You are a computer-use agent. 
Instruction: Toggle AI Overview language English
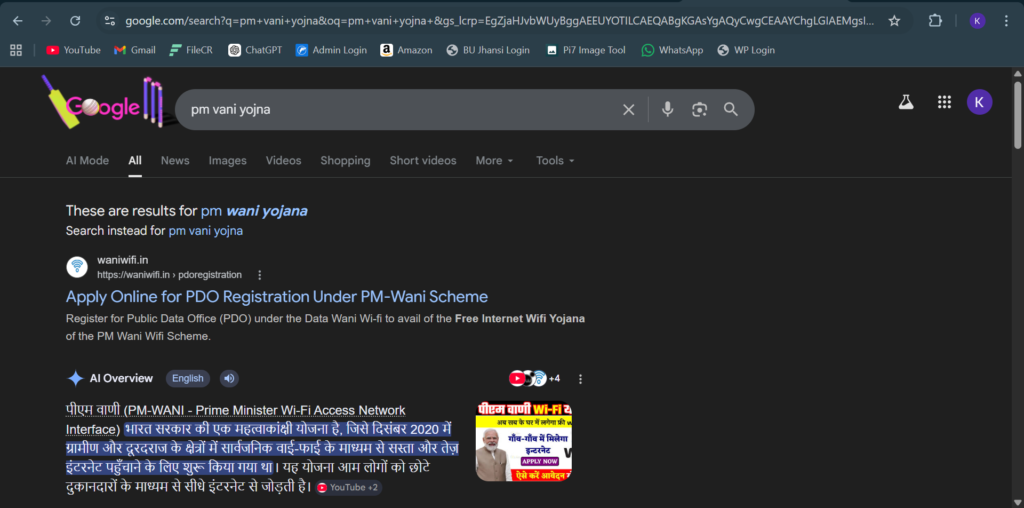(x=187, y=378)
